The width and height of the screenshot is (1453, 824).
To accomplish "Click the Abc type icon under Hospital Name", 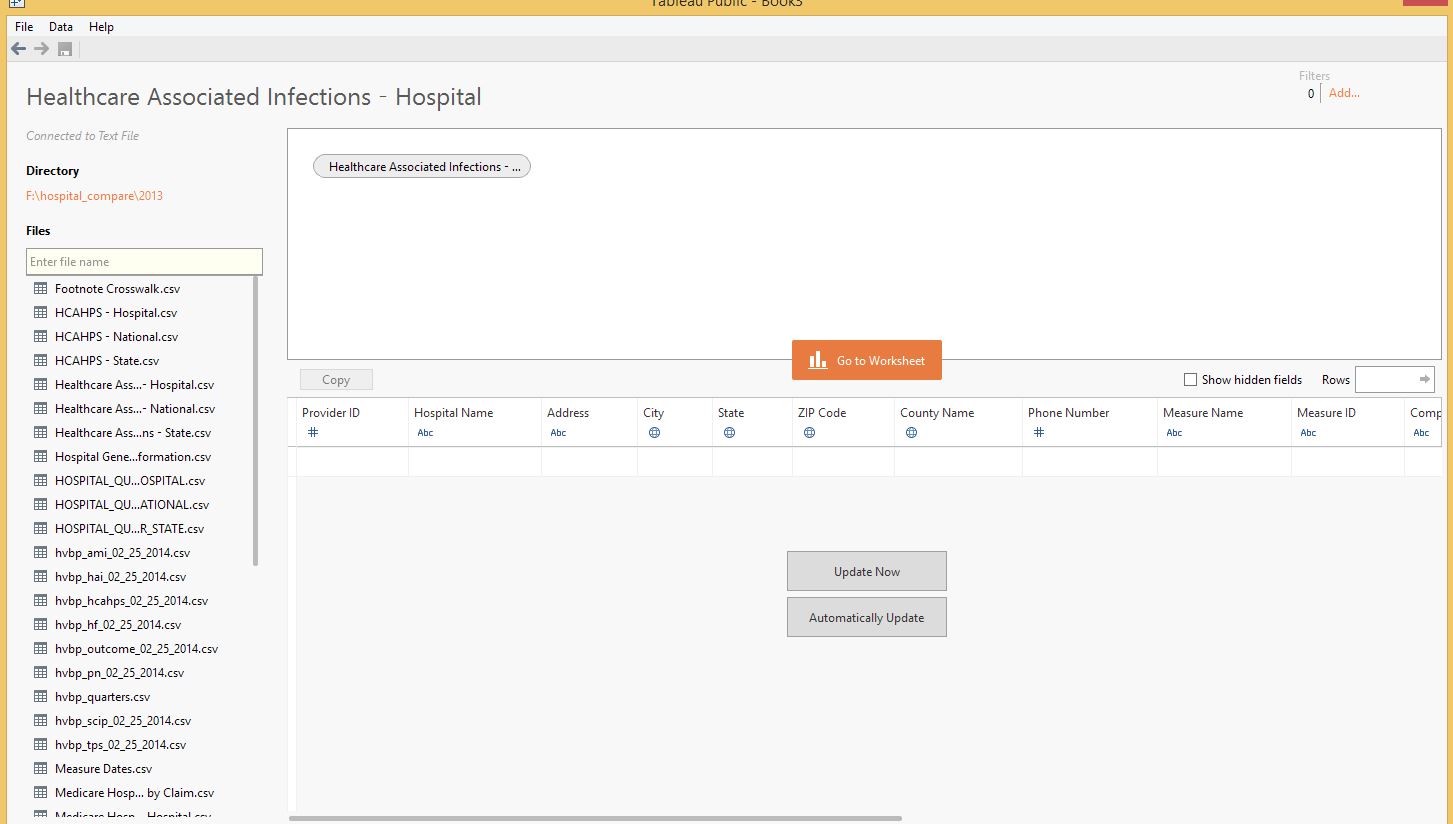I will [x=425, y=433].
